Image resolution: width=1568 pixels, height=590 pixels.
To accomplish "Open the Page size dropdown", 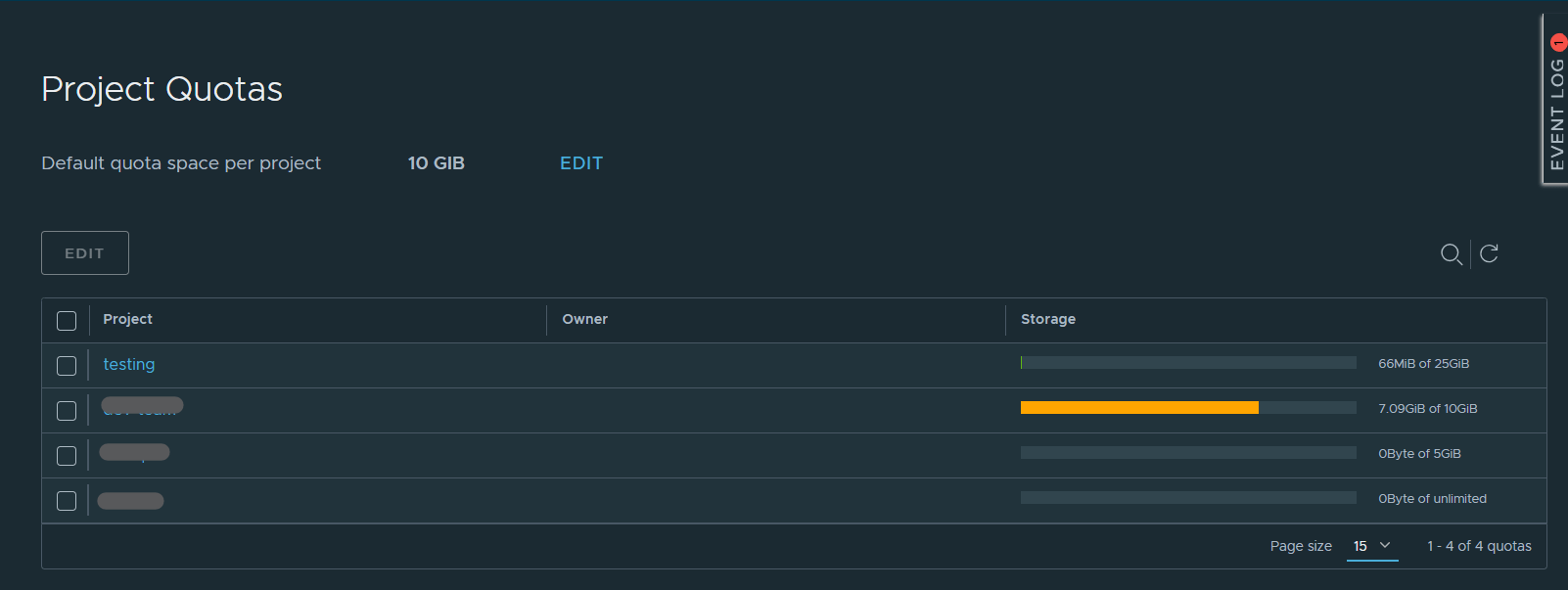I will point(1371,546).
